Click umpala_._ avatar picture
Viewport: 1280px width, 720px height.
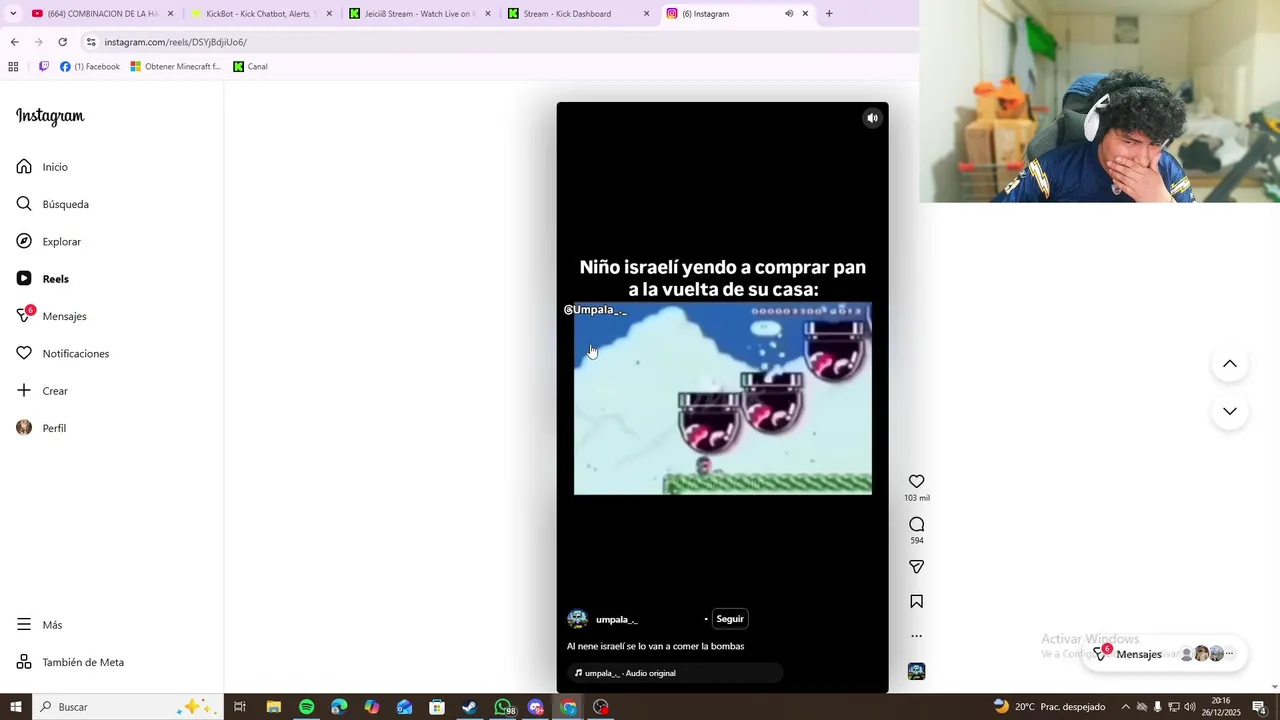577,619
